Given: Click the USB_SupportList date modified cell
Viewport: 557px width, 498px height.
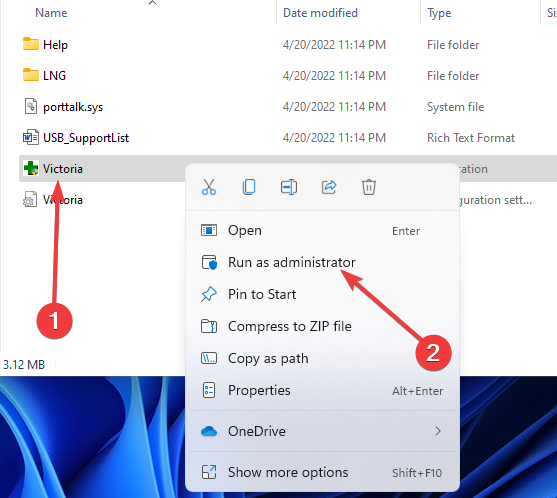Looking at the screenshot, I should (334, 137).
